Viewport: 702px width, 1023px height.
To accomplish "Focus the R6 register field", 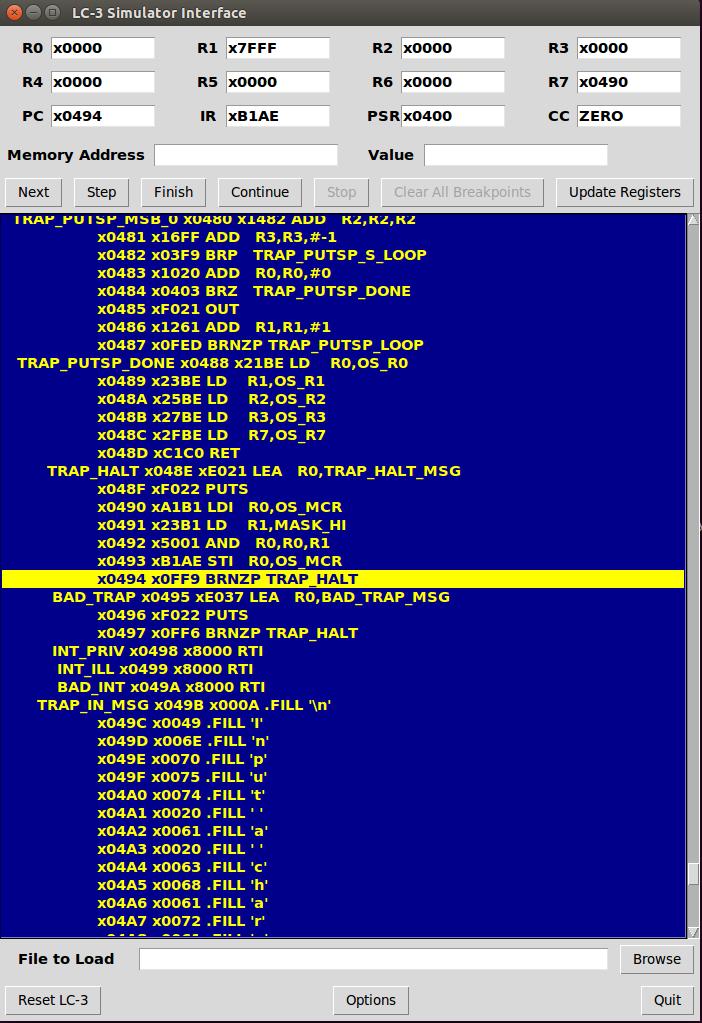I will coord(452,82).
